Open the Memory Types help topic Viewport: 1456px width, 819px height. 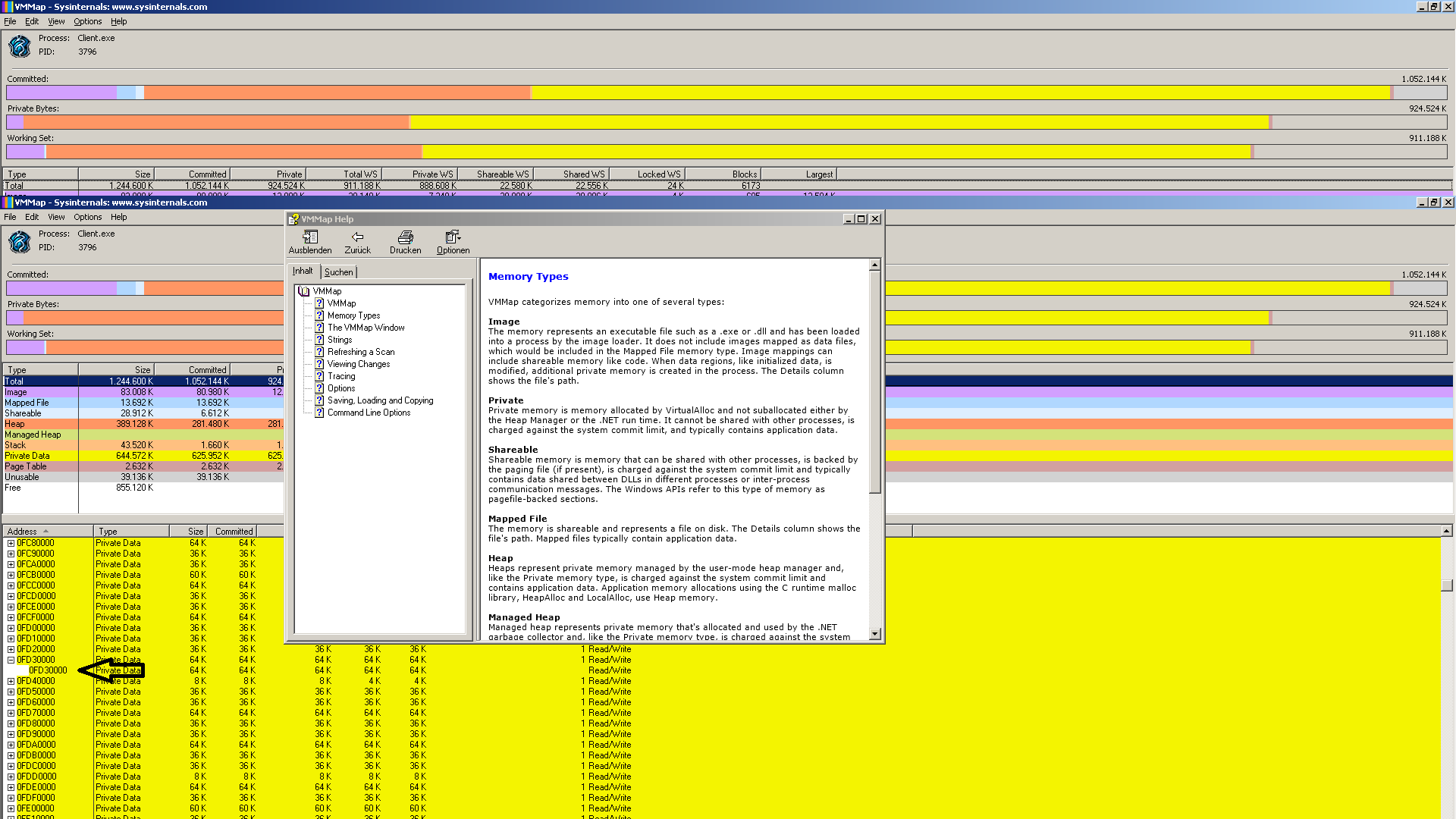point(353,315)
